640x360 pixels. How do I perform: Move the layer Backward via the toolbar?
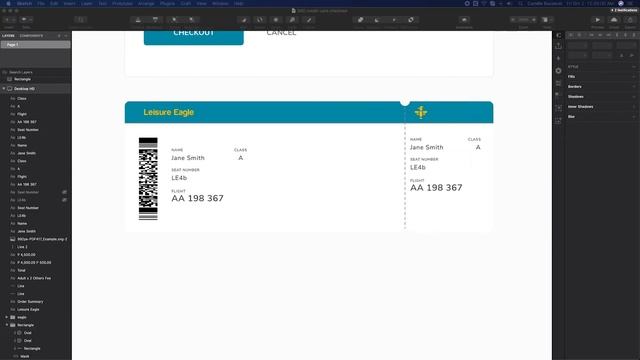(155, 20)
